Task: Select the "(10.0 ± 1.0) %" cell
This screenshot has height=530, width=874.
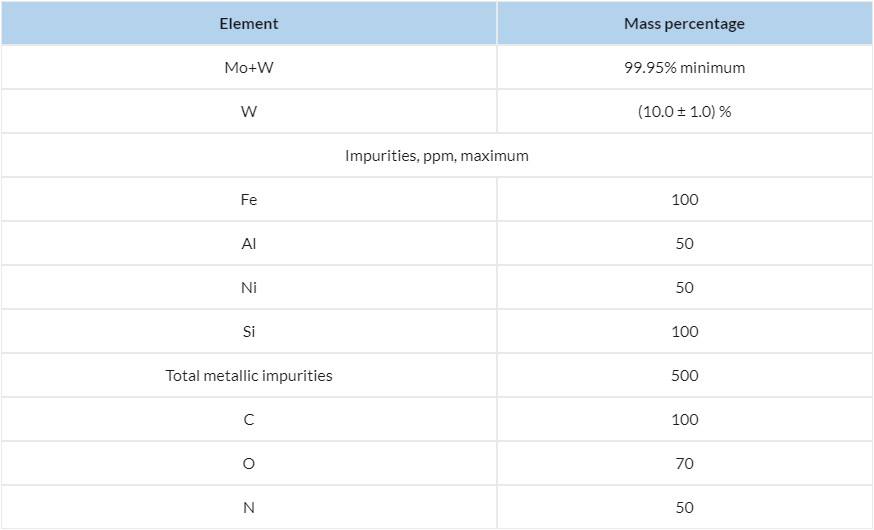Action: click(x=684, y=112)
